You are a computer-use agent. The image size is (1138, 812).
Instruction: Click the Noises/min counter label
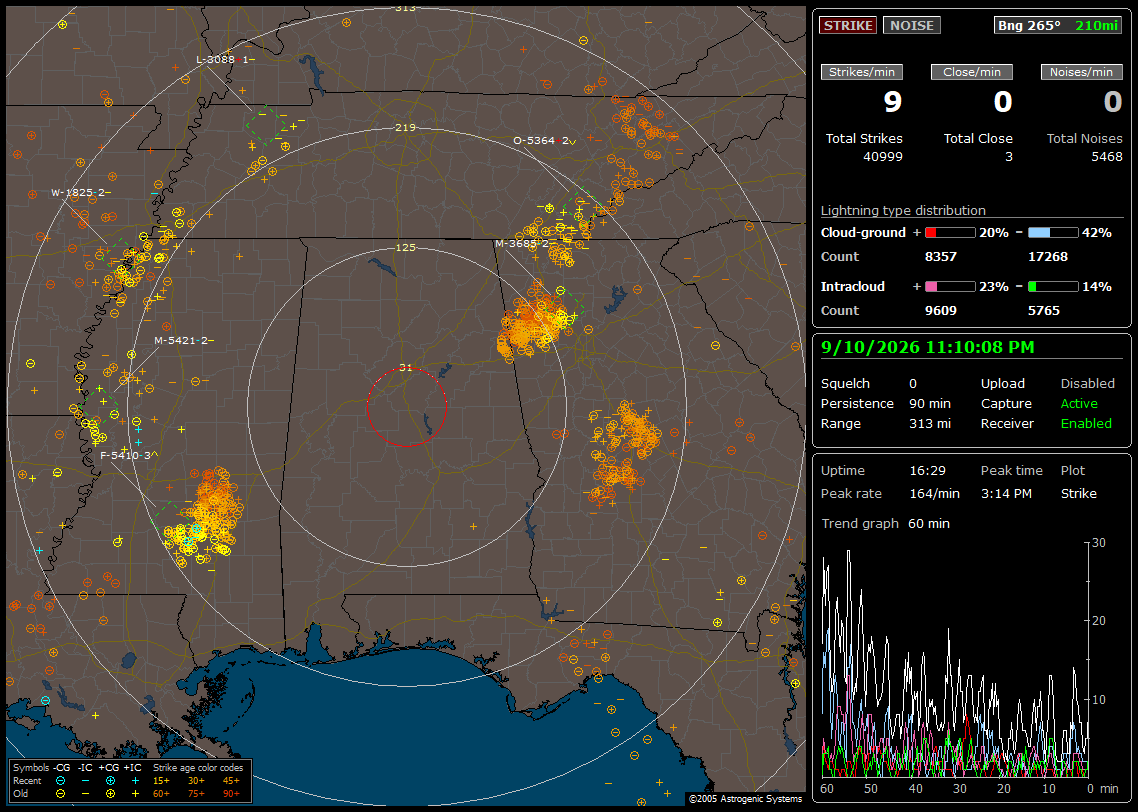click(1081, 72)
